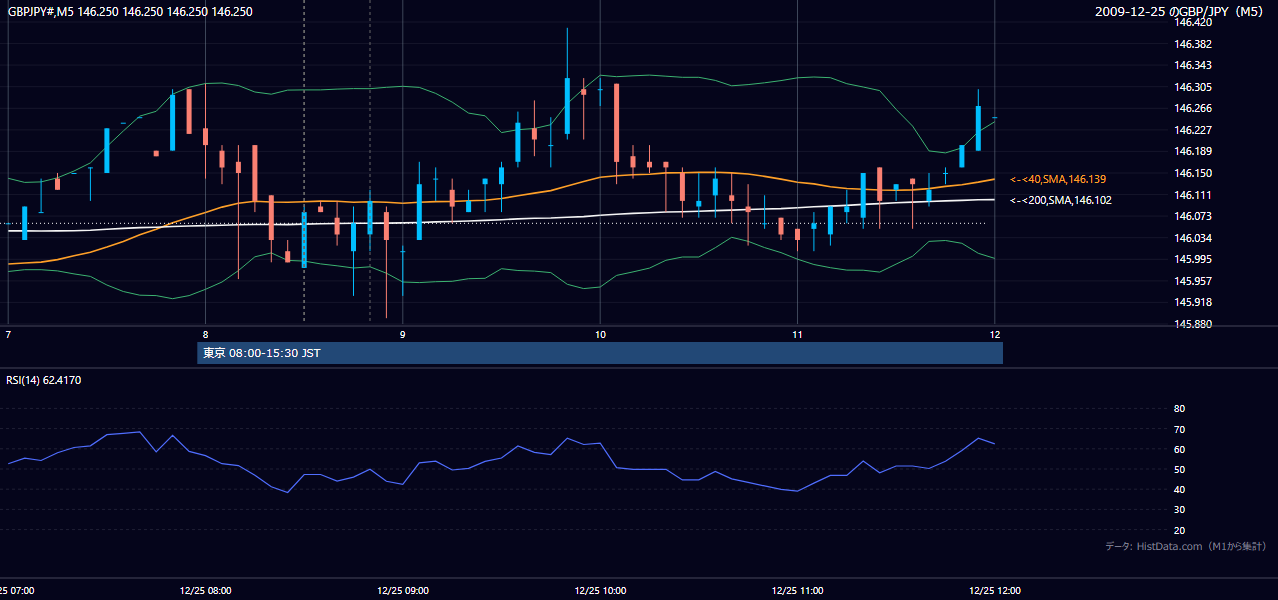This screenshot has height=600, width=1278.
Task: Click the RSI axis 60 level label
Action: (1179, 449)
